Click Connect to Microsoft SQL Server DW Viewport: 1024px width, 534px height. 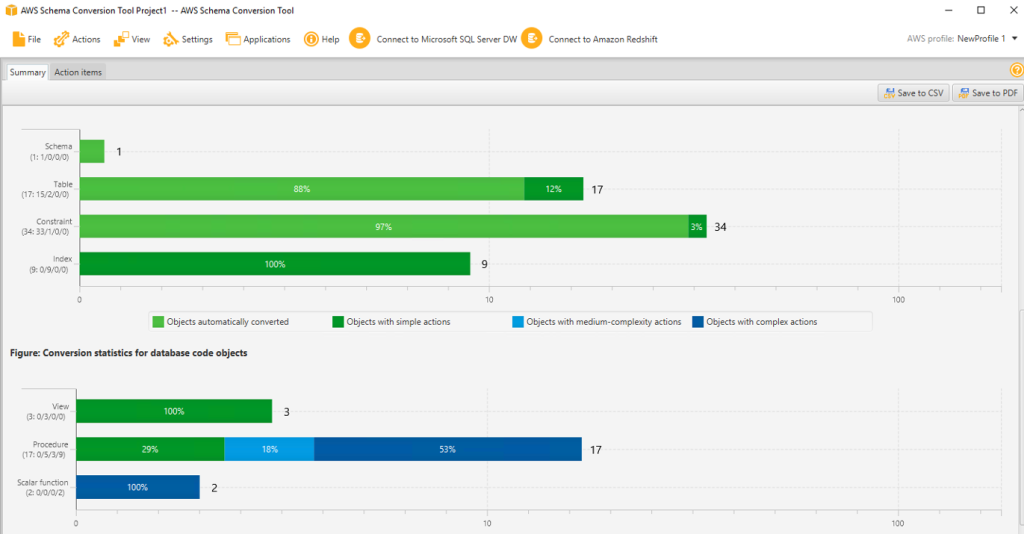(447, 39)
